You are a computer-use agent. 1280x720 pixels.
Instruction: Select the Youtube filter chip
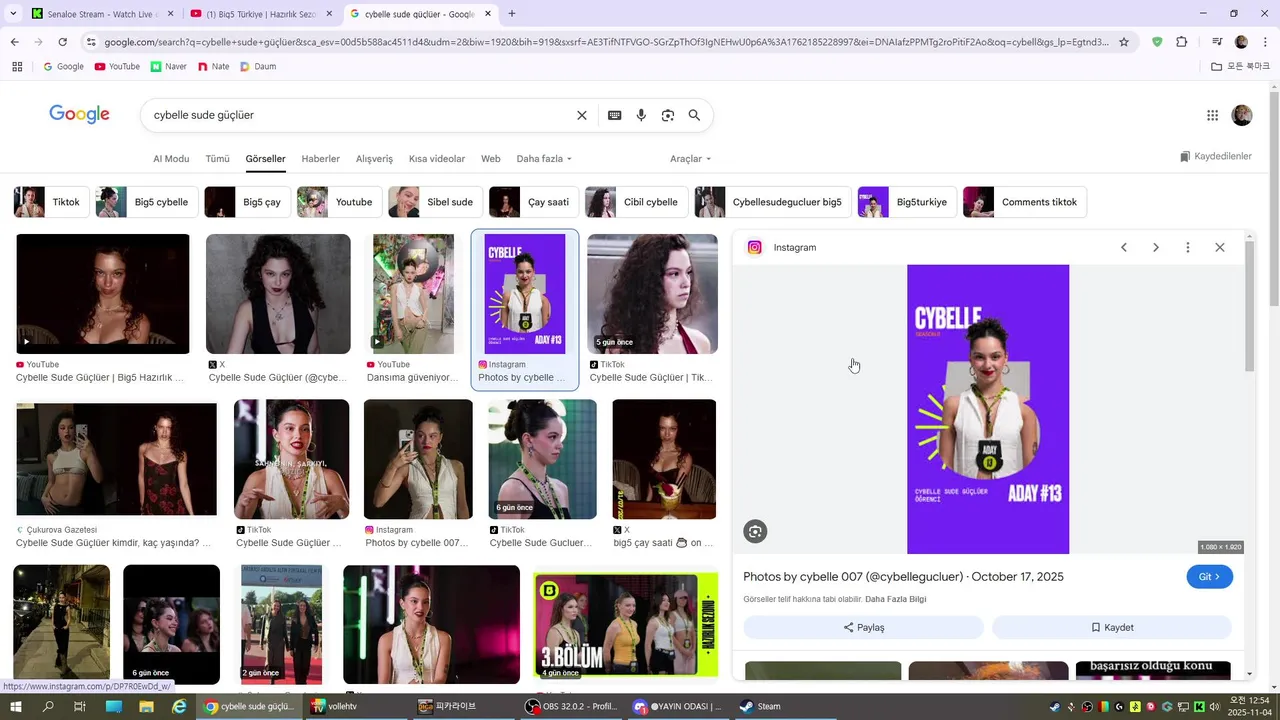pyautogui.click(x=340, y=202)
